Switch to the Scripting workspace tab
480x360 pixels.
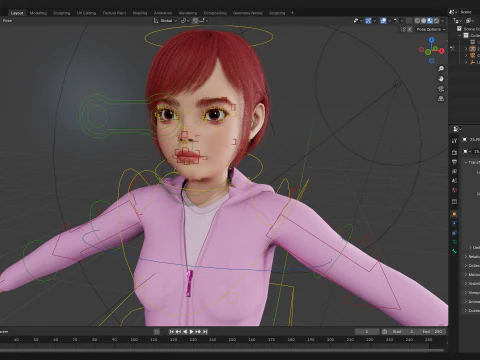277,13
